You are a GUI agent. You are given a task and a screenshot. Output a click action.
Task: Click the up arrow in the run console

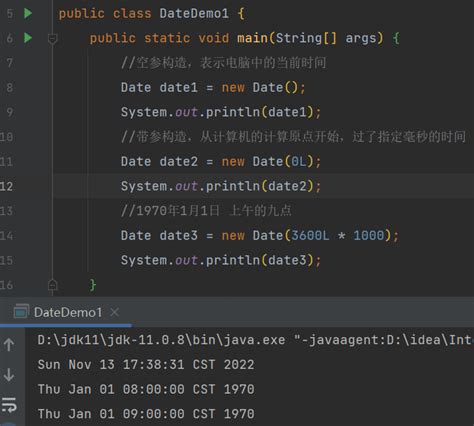click(9, 345)
